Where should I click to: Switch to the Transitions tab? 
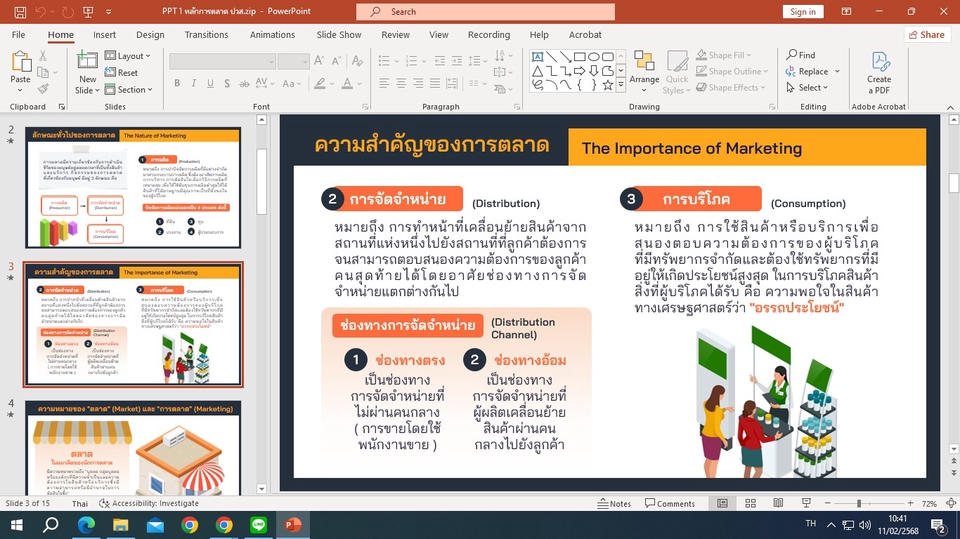[x=206, y=35]
